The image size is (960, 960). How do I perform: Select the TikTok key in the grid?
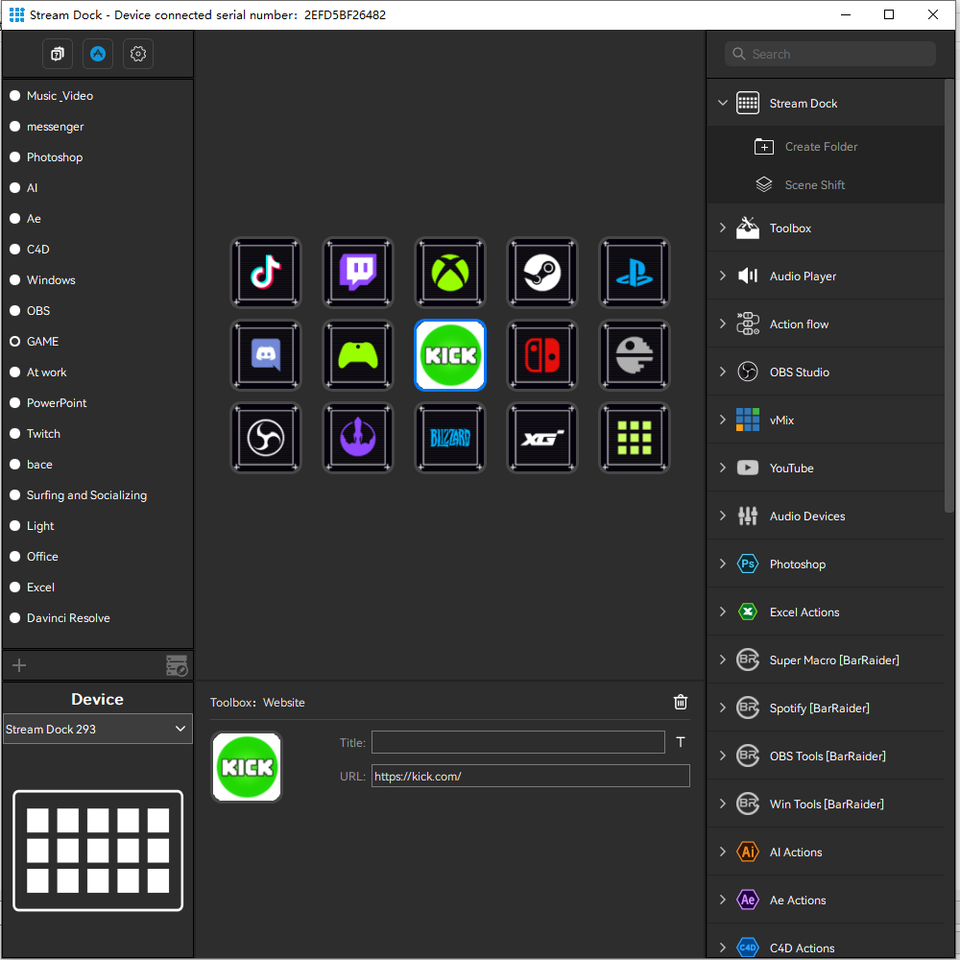click(266, 272)
